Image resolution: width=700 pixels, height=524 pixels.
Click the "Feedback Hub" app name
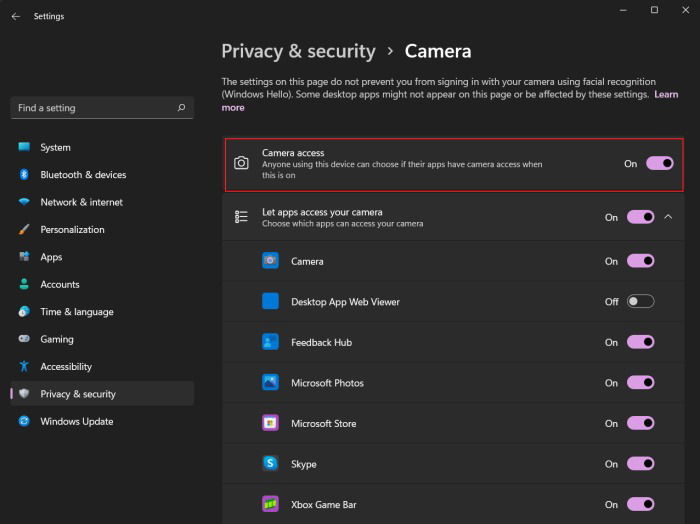(x=321, y=342)
